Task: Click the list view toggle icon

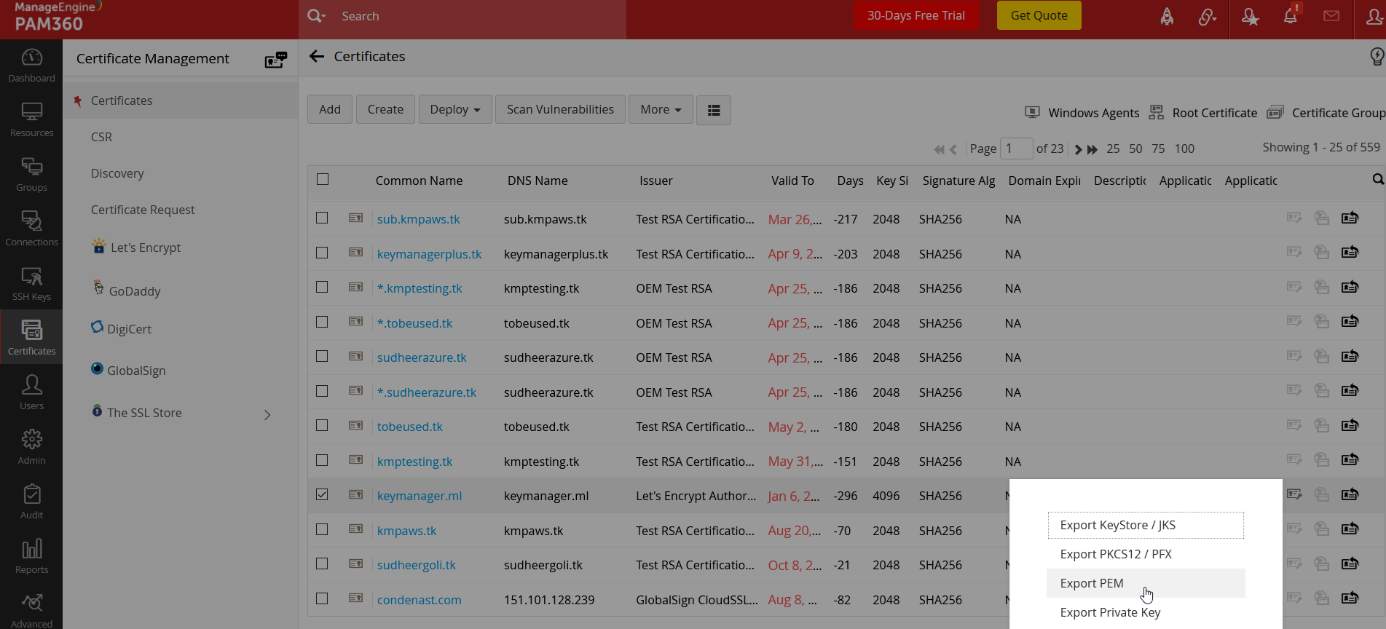Action: pyautogui.click(x=713, y=110)
